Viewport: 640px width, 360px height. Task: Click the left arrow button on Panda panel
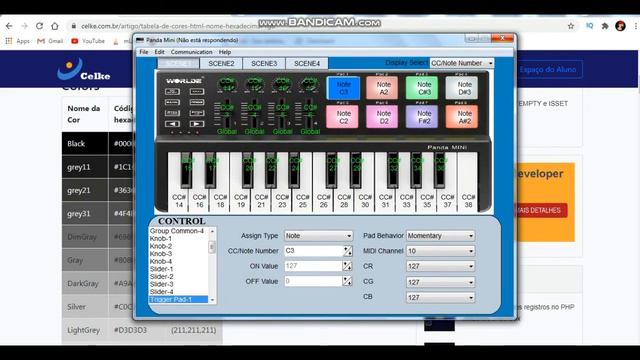click(x=172, y=124)
